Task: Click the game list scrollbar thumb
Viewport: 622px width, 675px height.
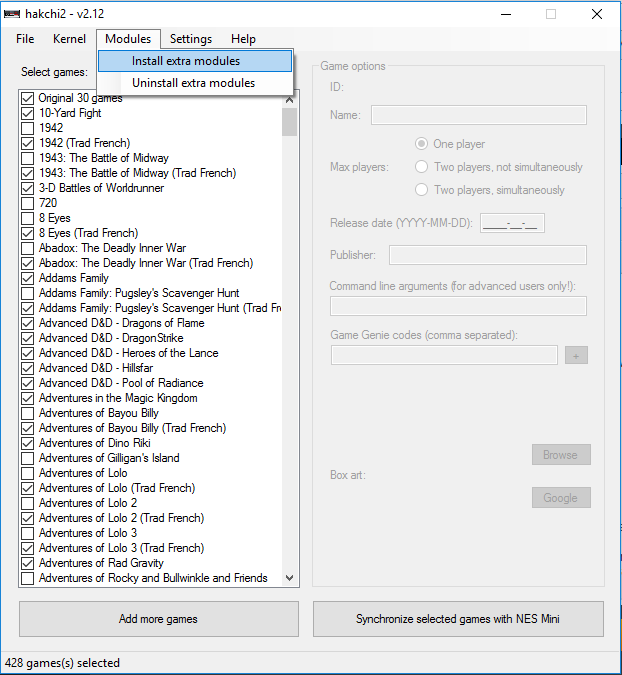Action: (290, 122)
